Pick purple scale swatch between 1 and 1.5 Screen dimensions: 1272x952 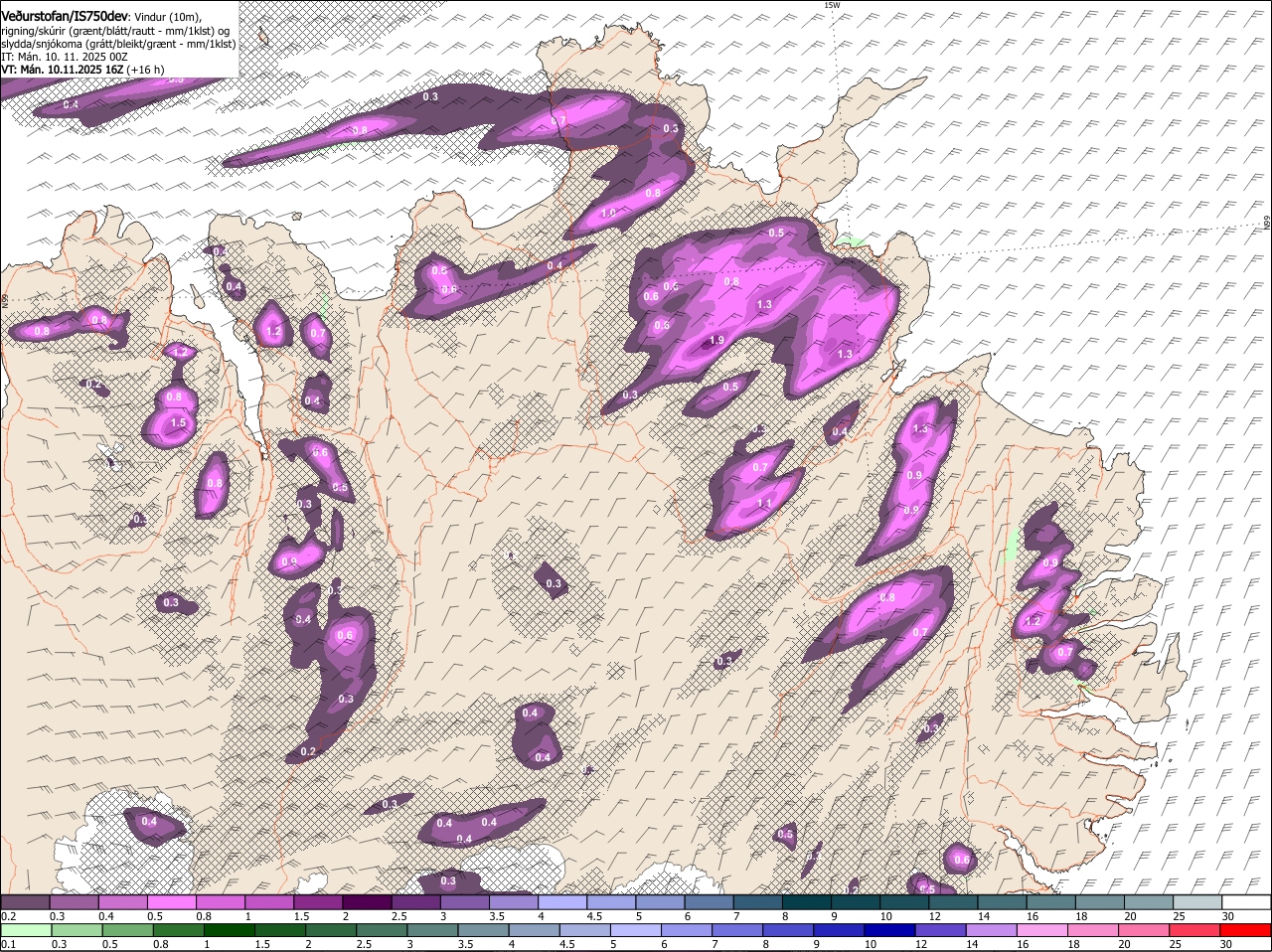(269, 901)
